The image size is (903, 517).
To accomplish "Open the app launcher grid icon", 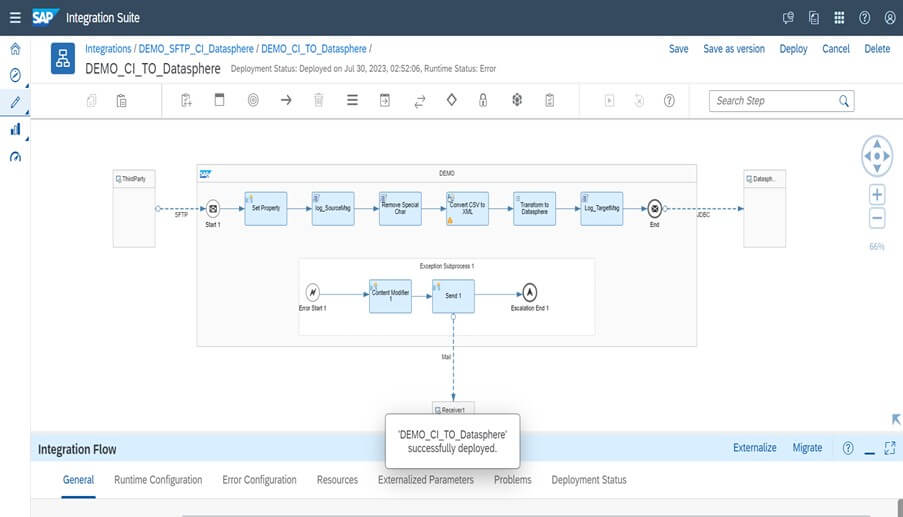I will click(839, 18).
